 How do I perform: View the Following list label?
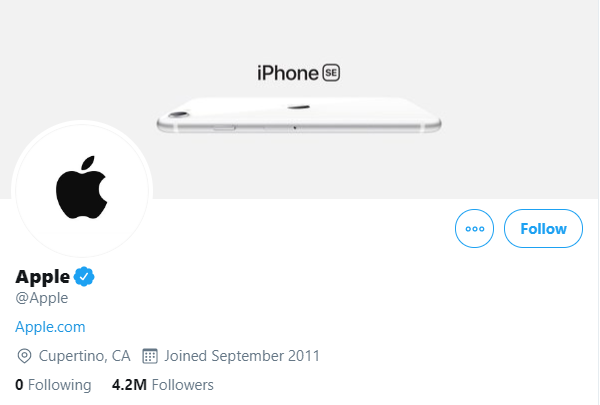pos(60,385)
